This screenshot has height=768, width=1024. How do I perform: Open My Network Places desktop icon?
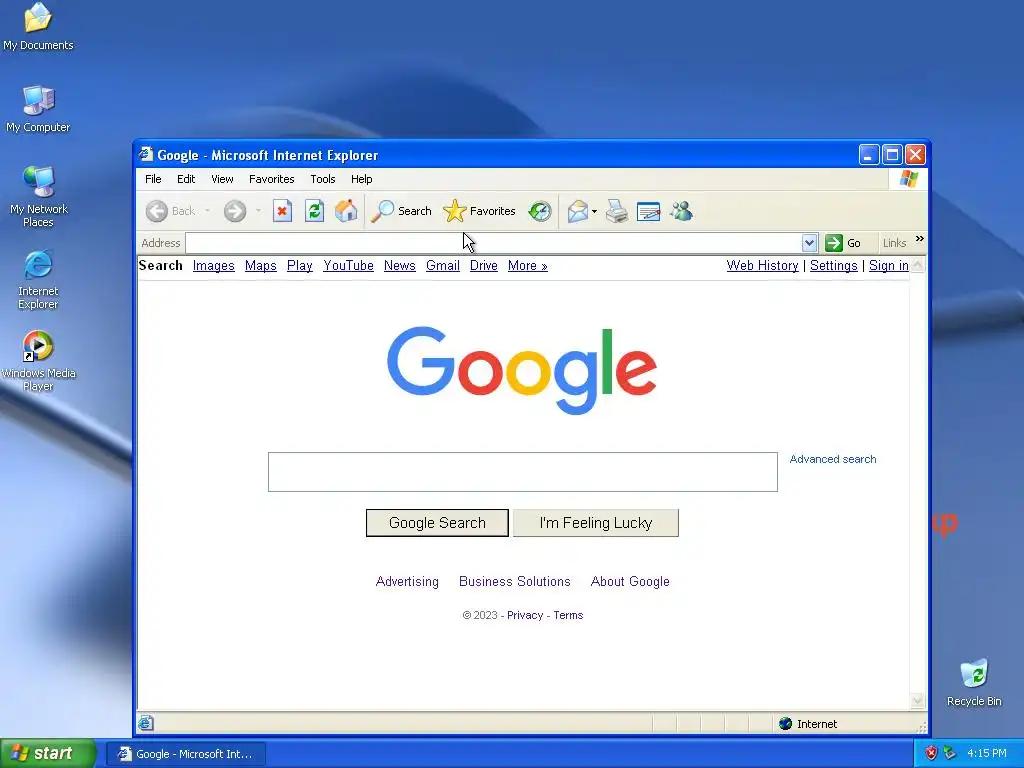(x=39, y=196)
